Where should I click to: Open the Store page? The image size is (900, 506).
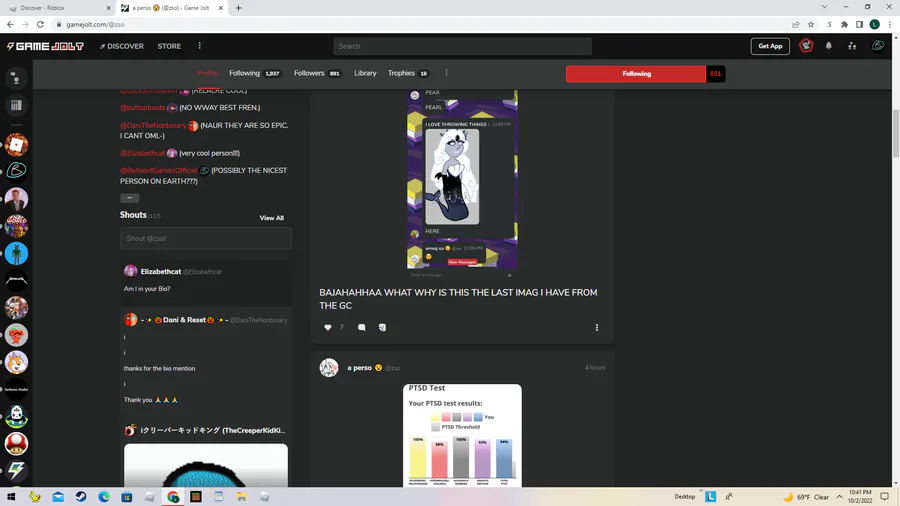(x=169, y=46)
